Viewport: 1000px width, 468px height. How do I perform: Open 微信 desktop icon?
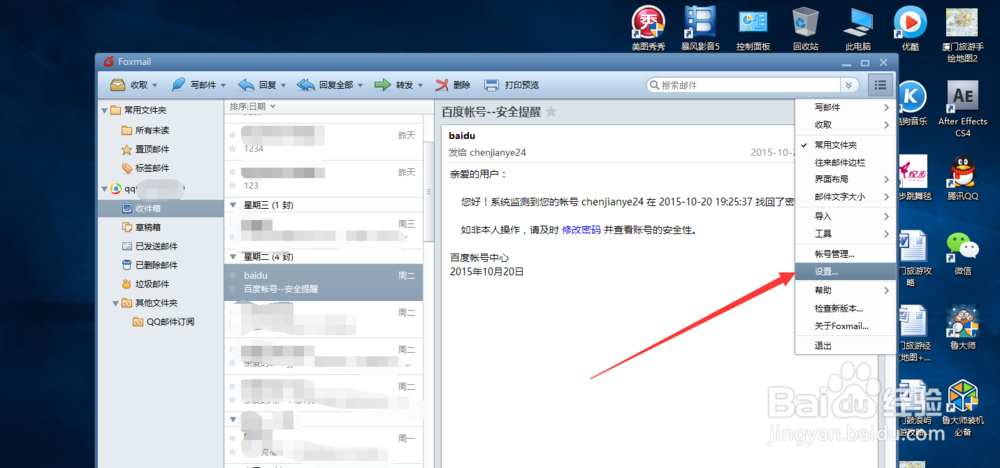(x=962, y=252)
